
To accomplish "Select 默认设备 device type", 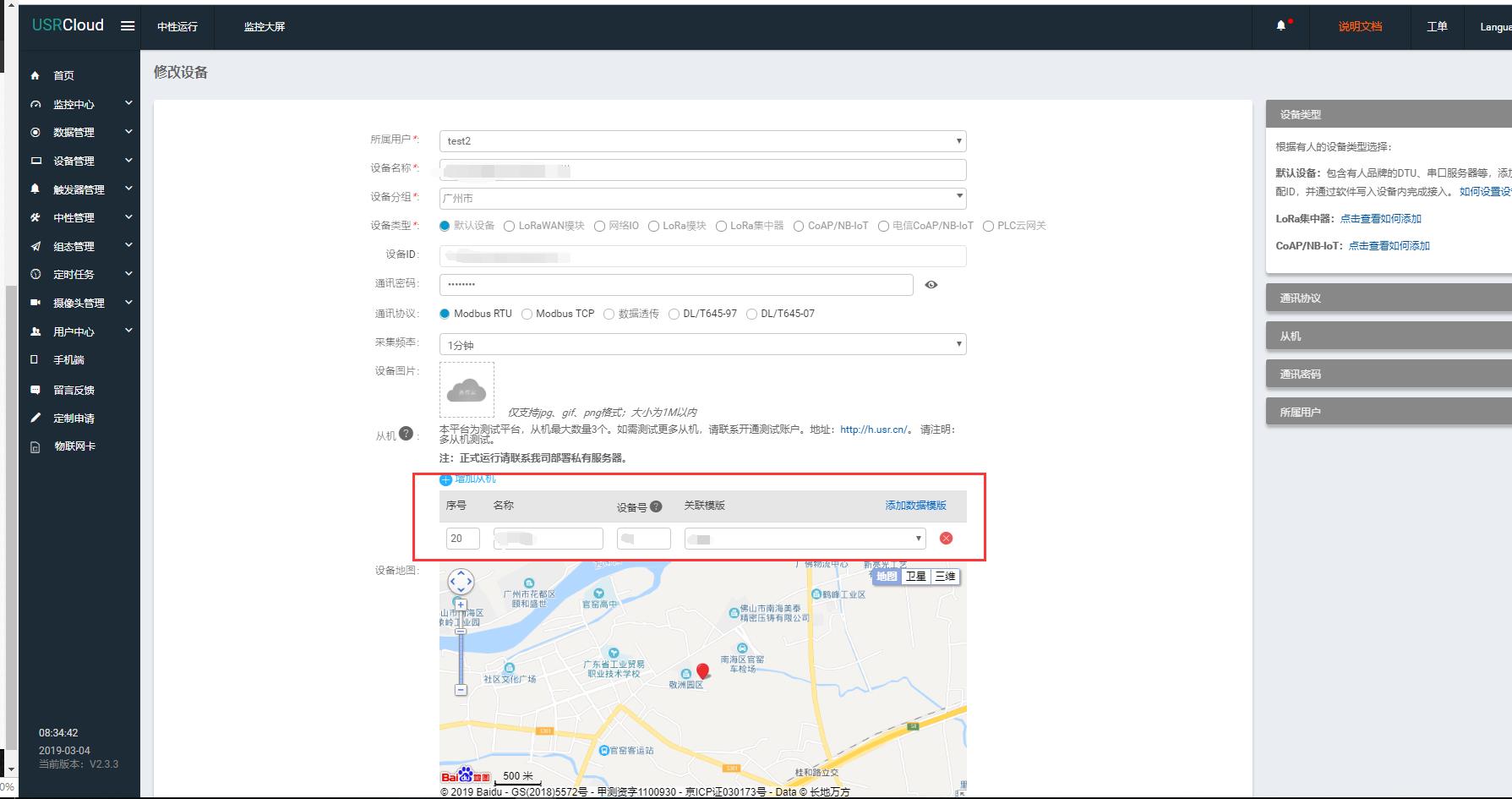I will pos(445,226).
